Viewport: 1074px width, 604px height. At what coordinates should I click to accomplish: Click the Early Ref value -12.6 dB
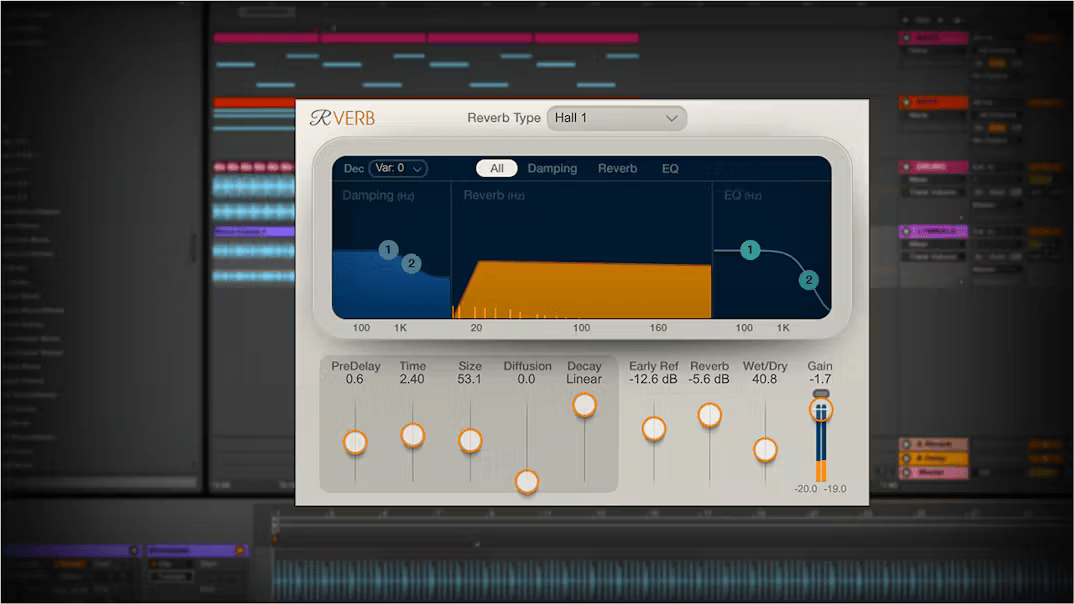point(653,379)
